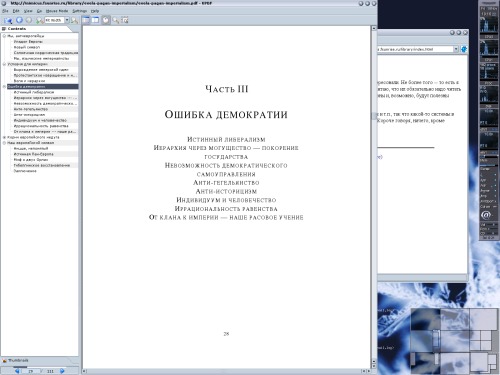This screenshot has width=500, height=375.
Task: Collapse the 'Наш европейский символ' tree node
Action: [4, 143]
